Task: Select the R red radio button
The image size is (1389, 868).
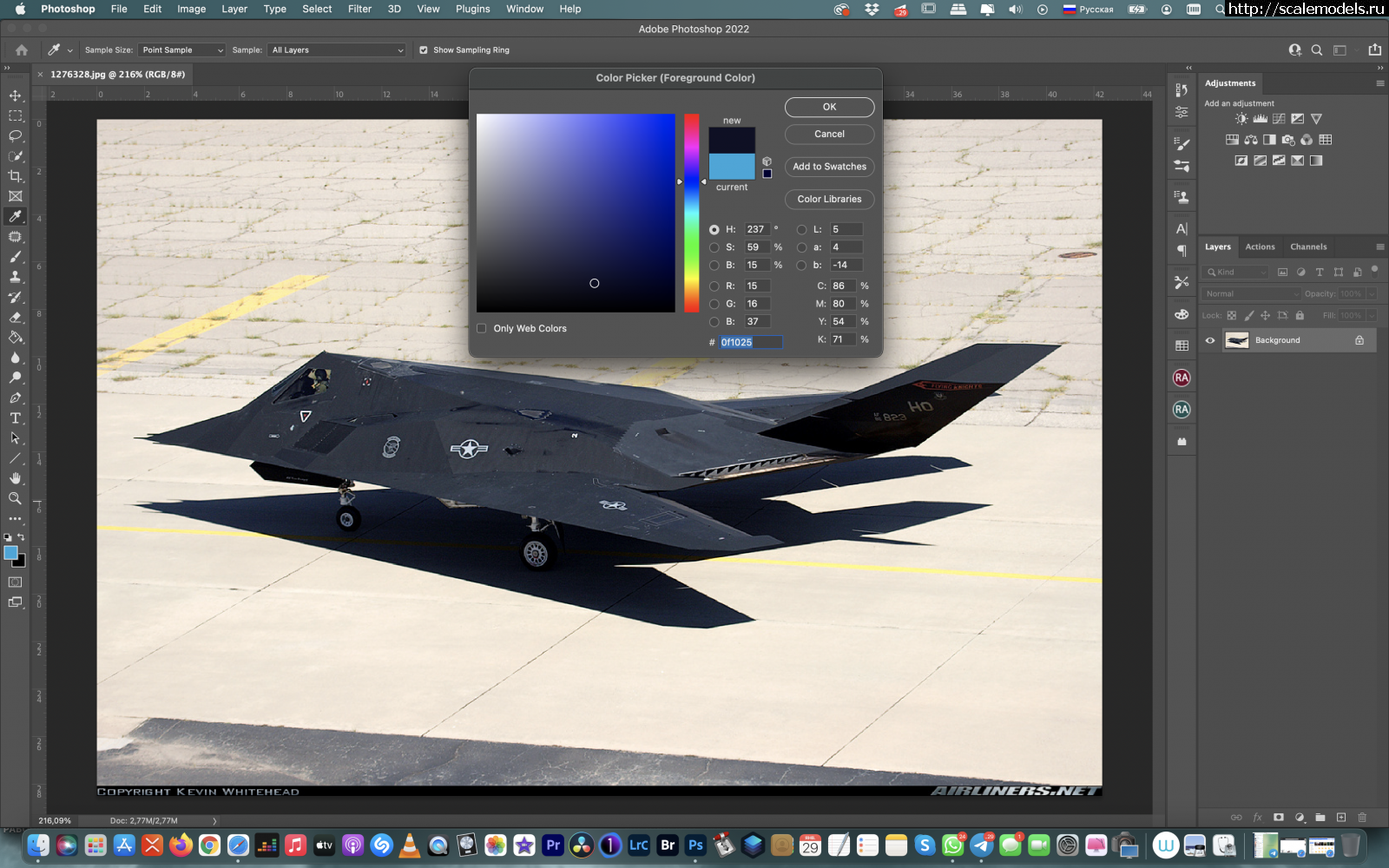Action: (x=714, y=286)
